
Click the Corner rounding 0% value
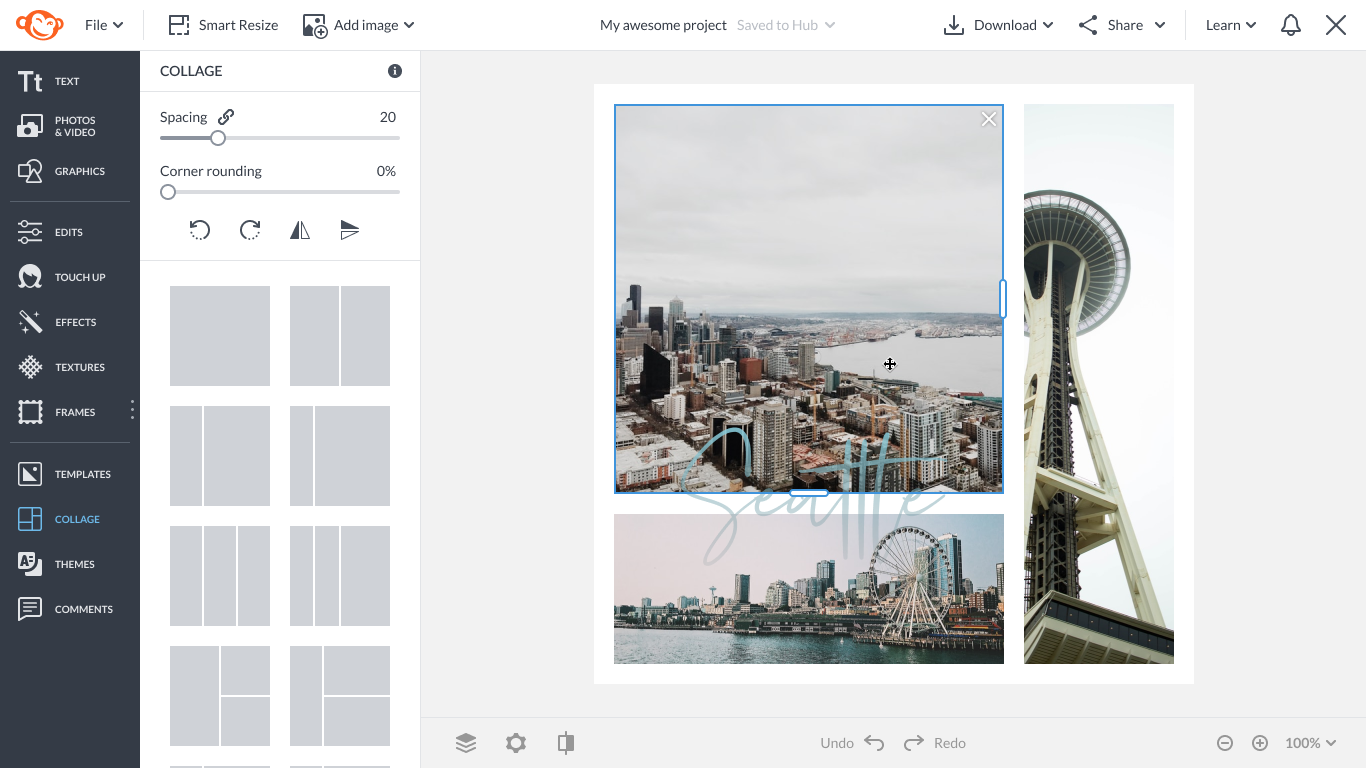[x=386, y=171]
